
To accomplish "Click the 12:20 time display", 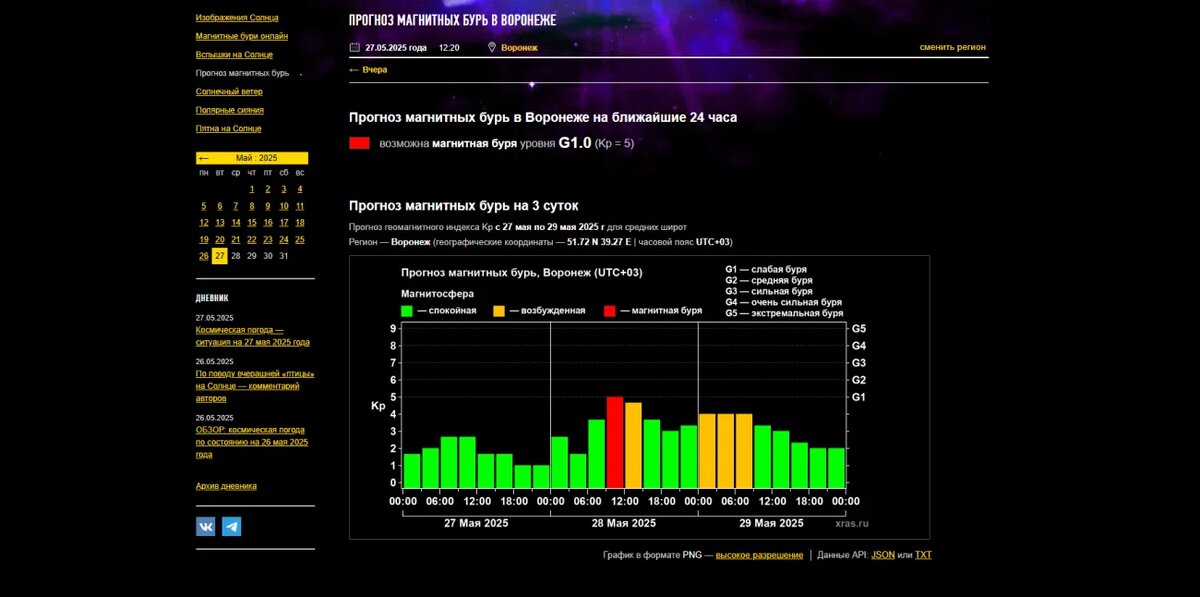I will 449,47.
